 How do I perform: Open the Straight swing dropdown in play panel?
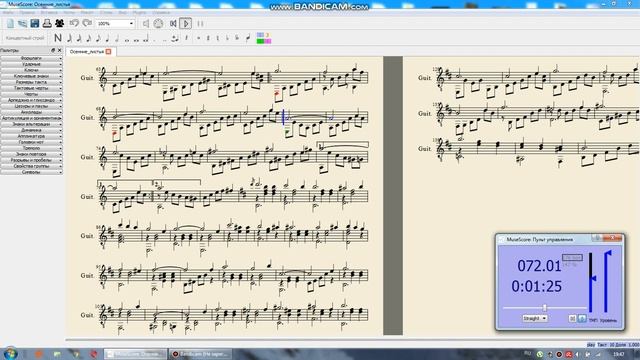tap(535, 318)
